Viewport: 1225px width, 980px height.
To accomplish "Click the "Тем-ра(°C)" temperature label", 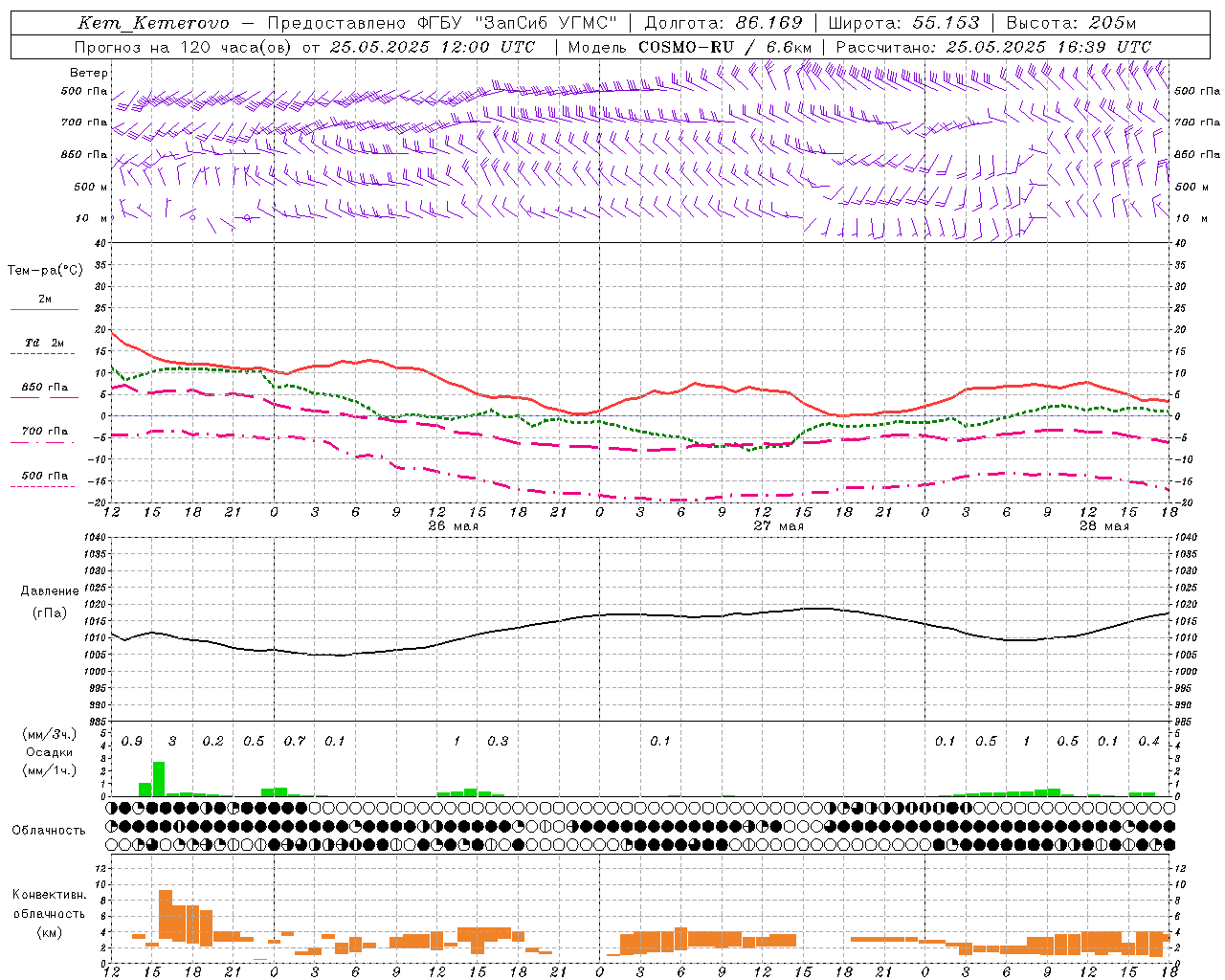I will (x=45, y=271).
